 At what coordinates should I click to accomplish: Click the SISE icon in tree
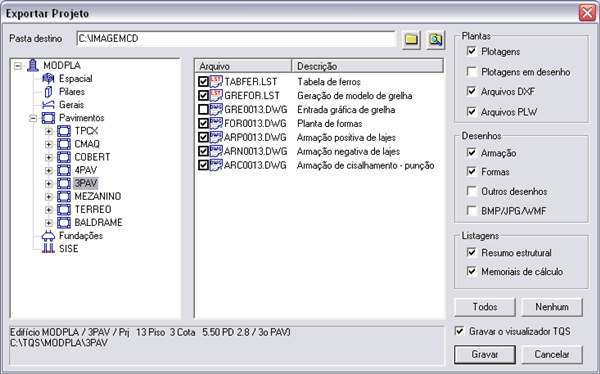click(48, 248)
